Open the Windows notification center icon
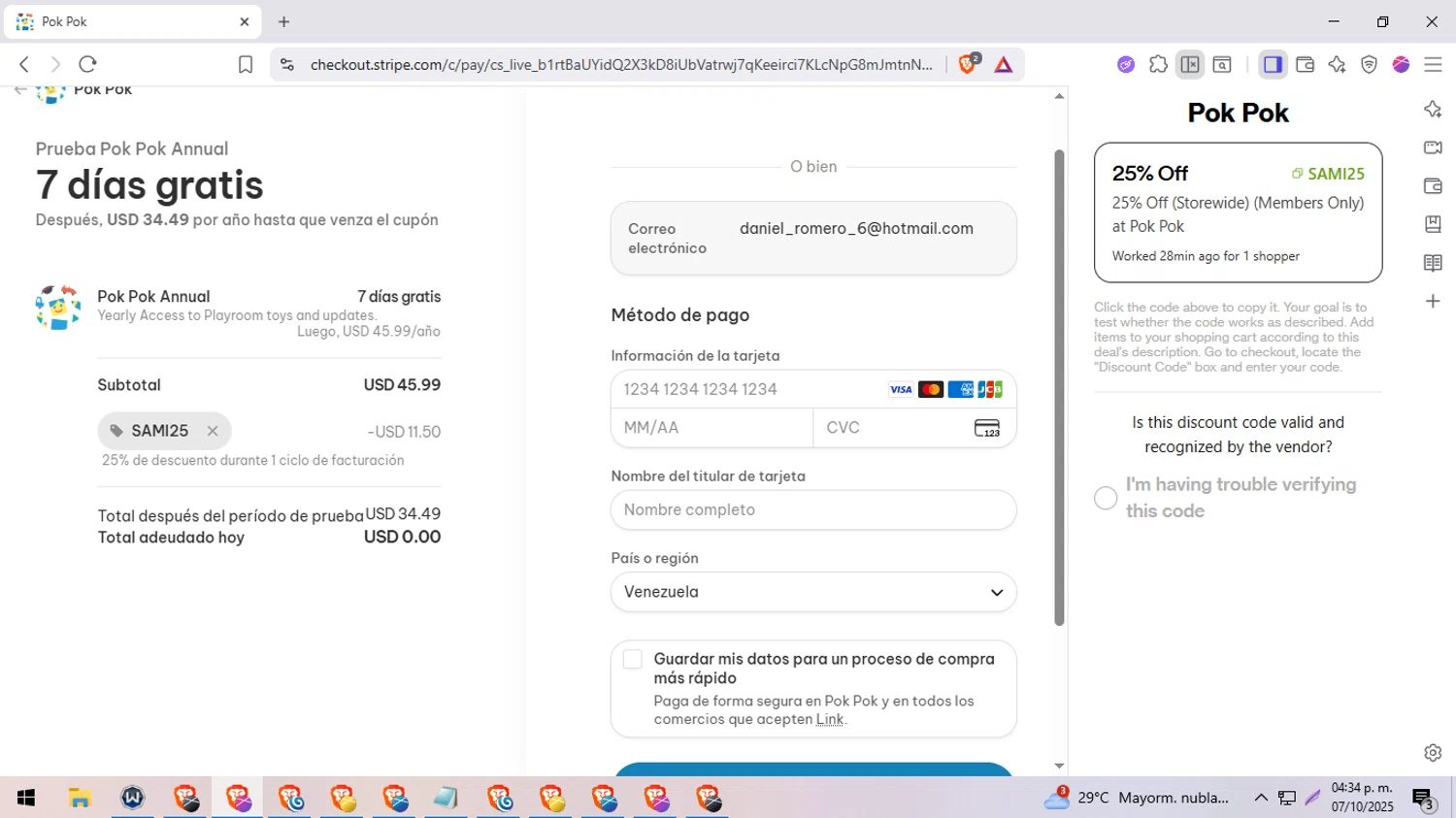This screenshot has height=818, width=1456. pyautogui.click(x=1424, y=799)
